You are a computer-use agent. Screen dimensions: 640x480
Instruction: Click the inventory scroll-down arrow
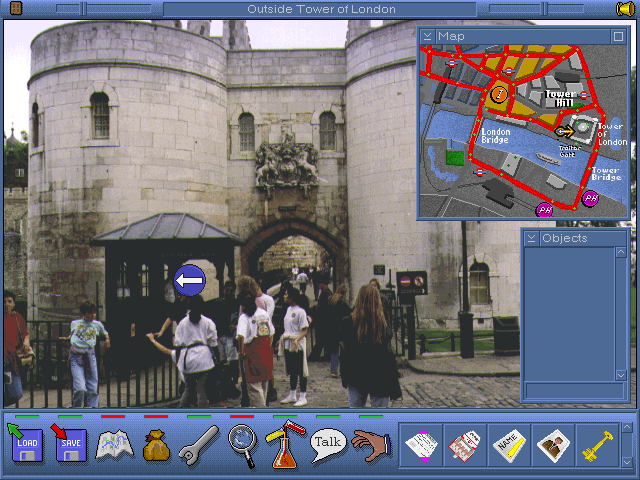[627, 462]
